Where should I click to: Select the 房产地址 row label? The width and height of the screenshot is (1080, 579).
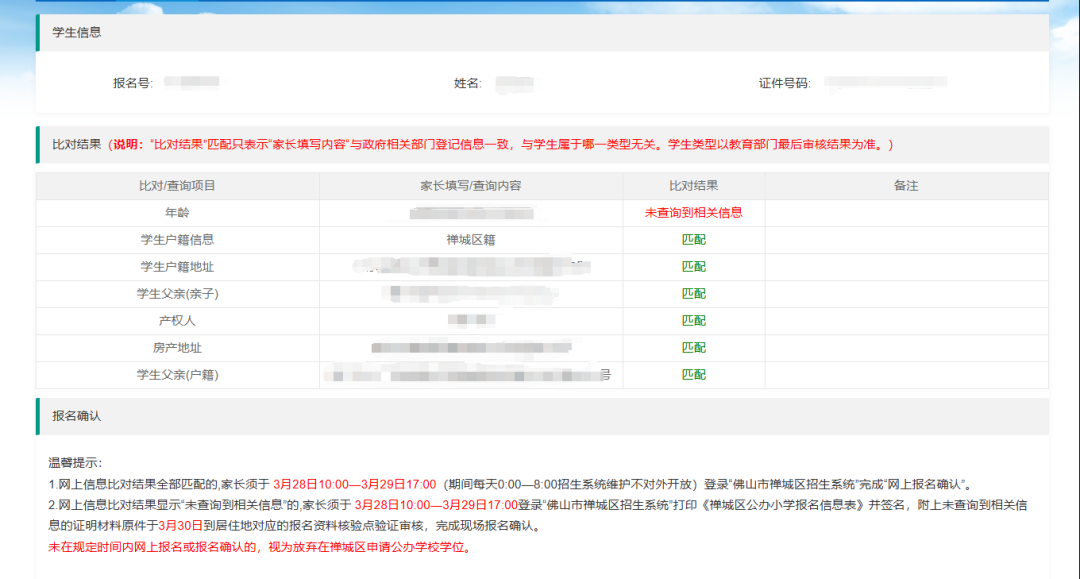pos(177,348)
